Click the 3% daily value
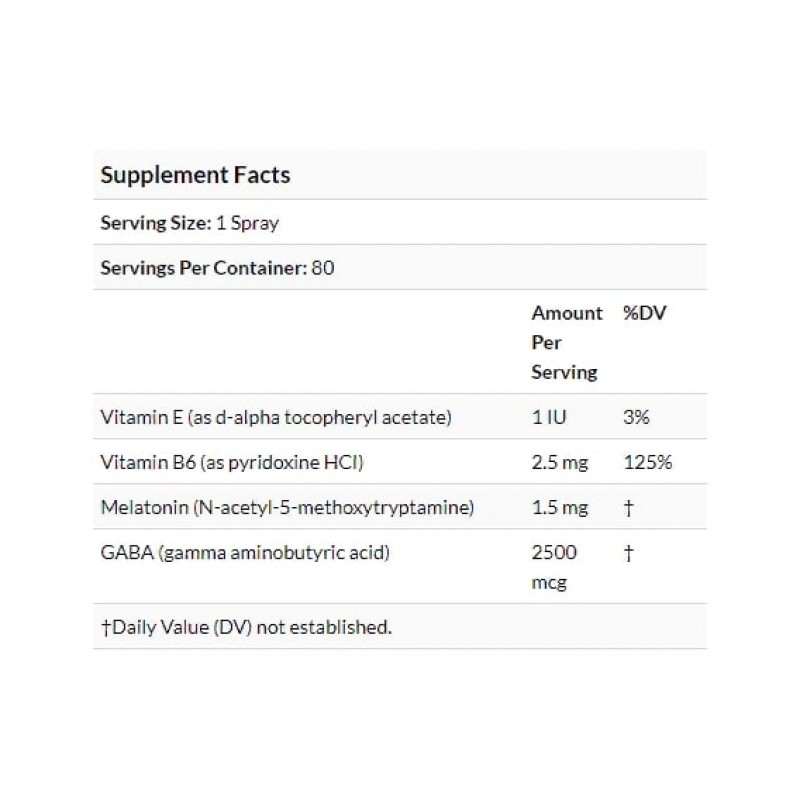 coord(636,417)
